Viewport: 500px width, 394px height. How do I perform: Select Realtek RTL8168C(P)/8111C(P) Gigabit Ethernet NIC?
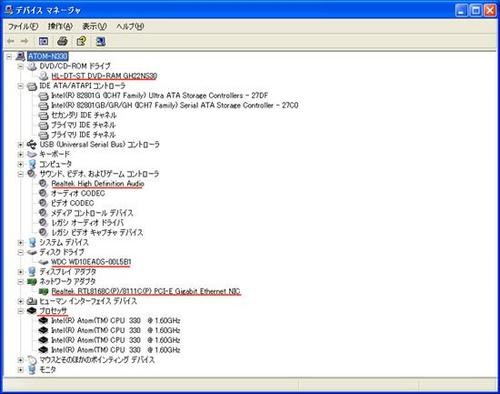146,291
